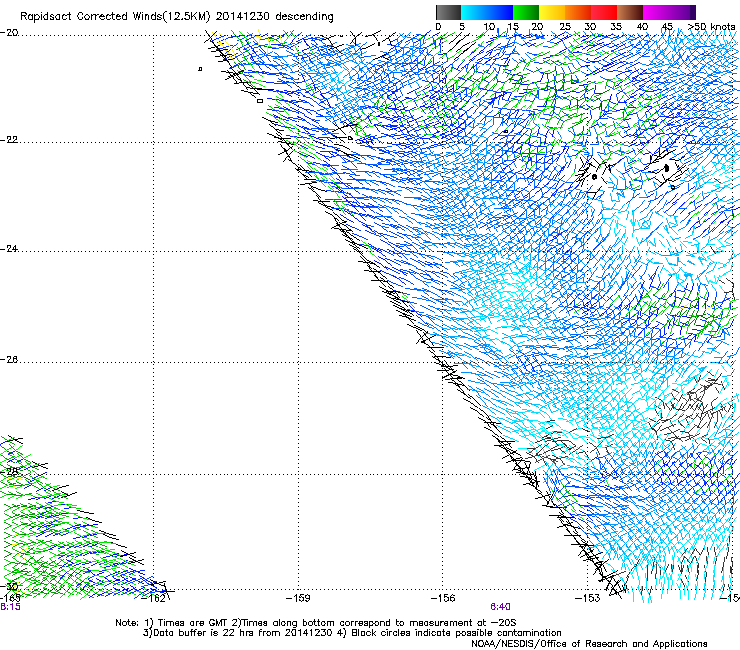
Task: Click the cyan-to-blue 5-15 knots legend gradient
Action: coord(487,12)
